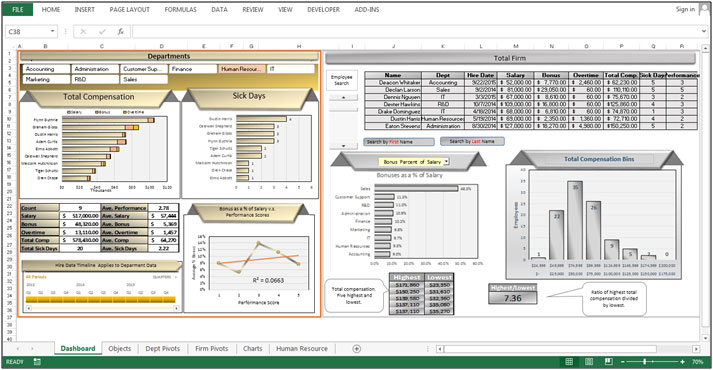The width and height of the screenshot is (713, 370).
Task: Toggle the Accounting department slicer item
Action: (46, 69)
